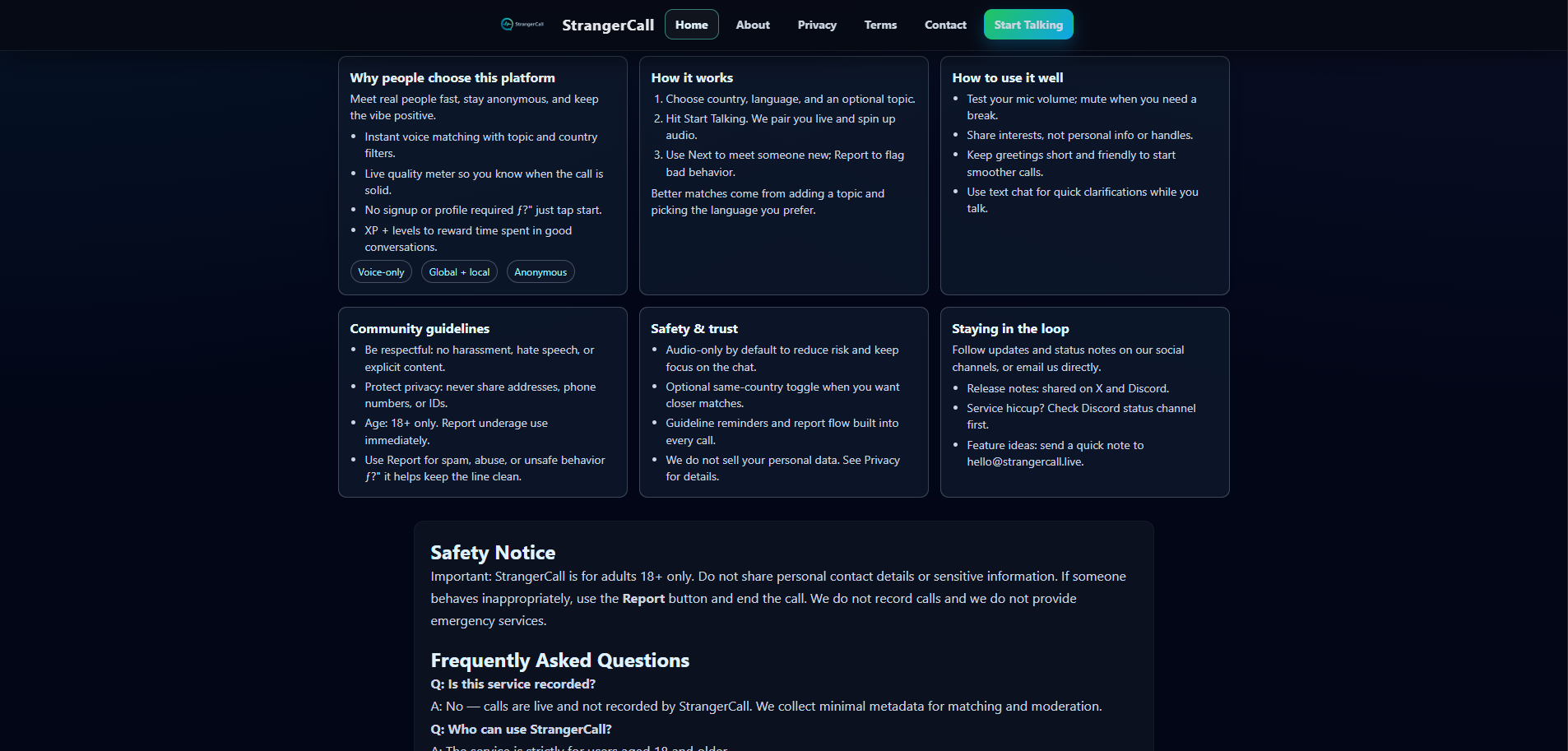Click step 3 'Use Next to meet someone' text
This screenshot has height=751, width=1568.
tap(785, 163)
